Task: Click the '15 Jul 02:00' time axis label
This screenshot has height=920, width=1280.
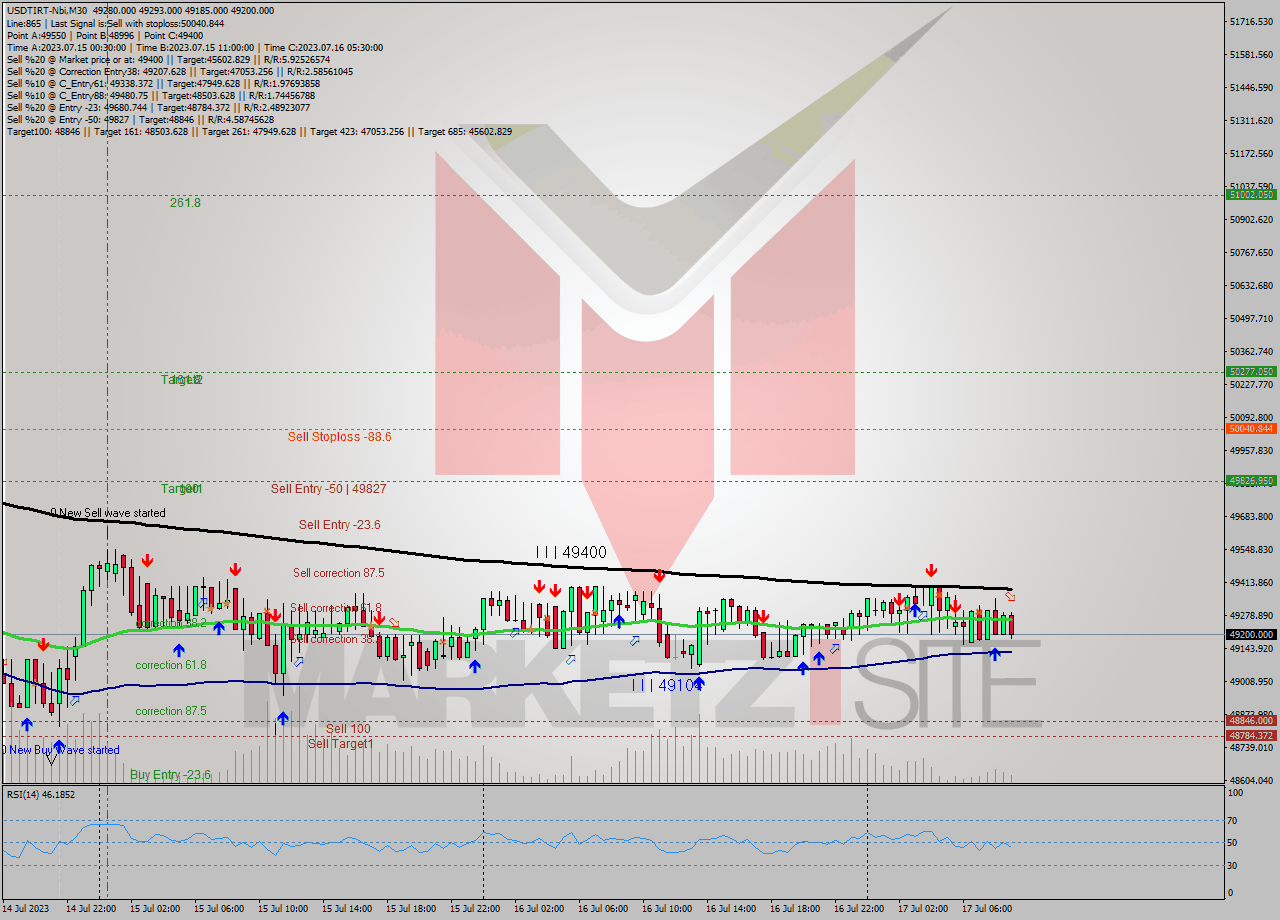Action: pyautogui.click(x=155, y=909)
